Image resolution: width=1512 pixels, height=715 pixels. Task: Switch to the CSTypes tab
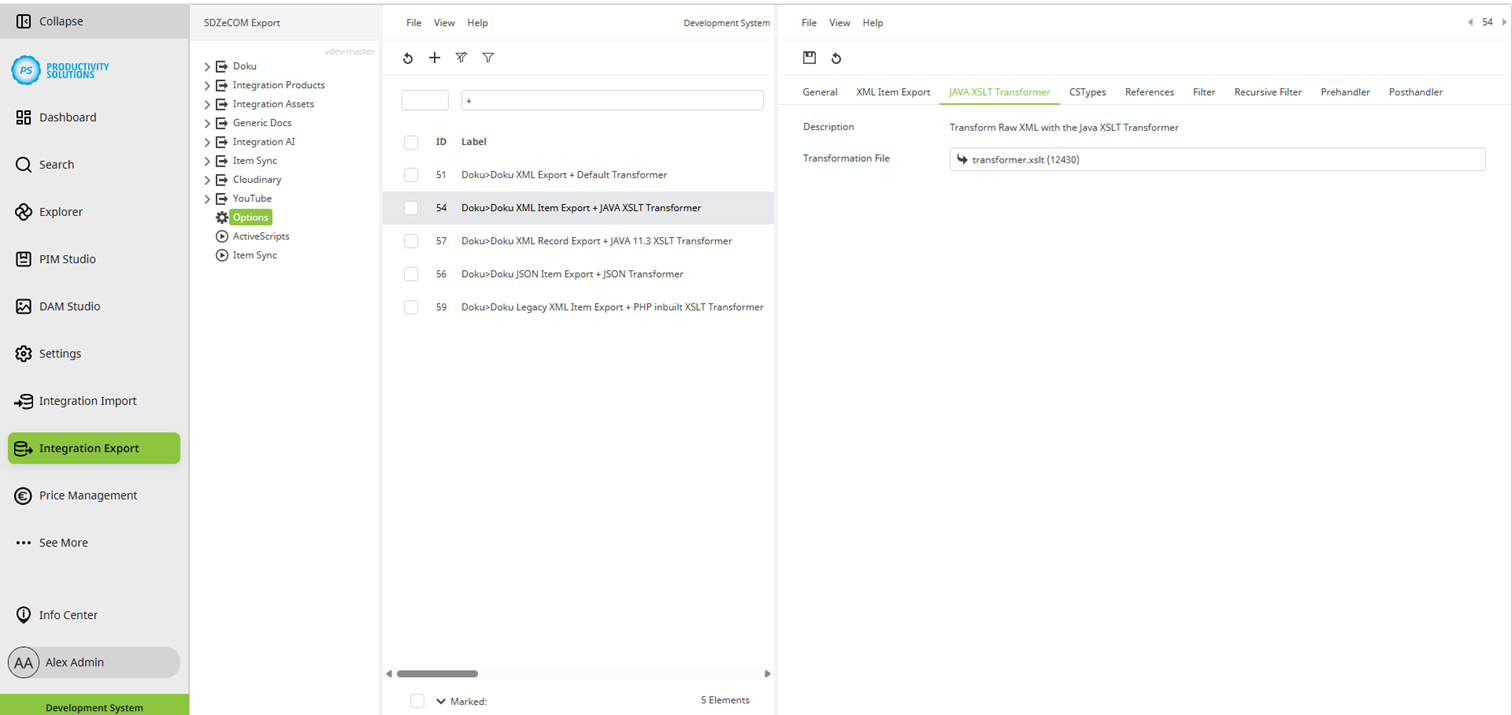point(1087,91)
